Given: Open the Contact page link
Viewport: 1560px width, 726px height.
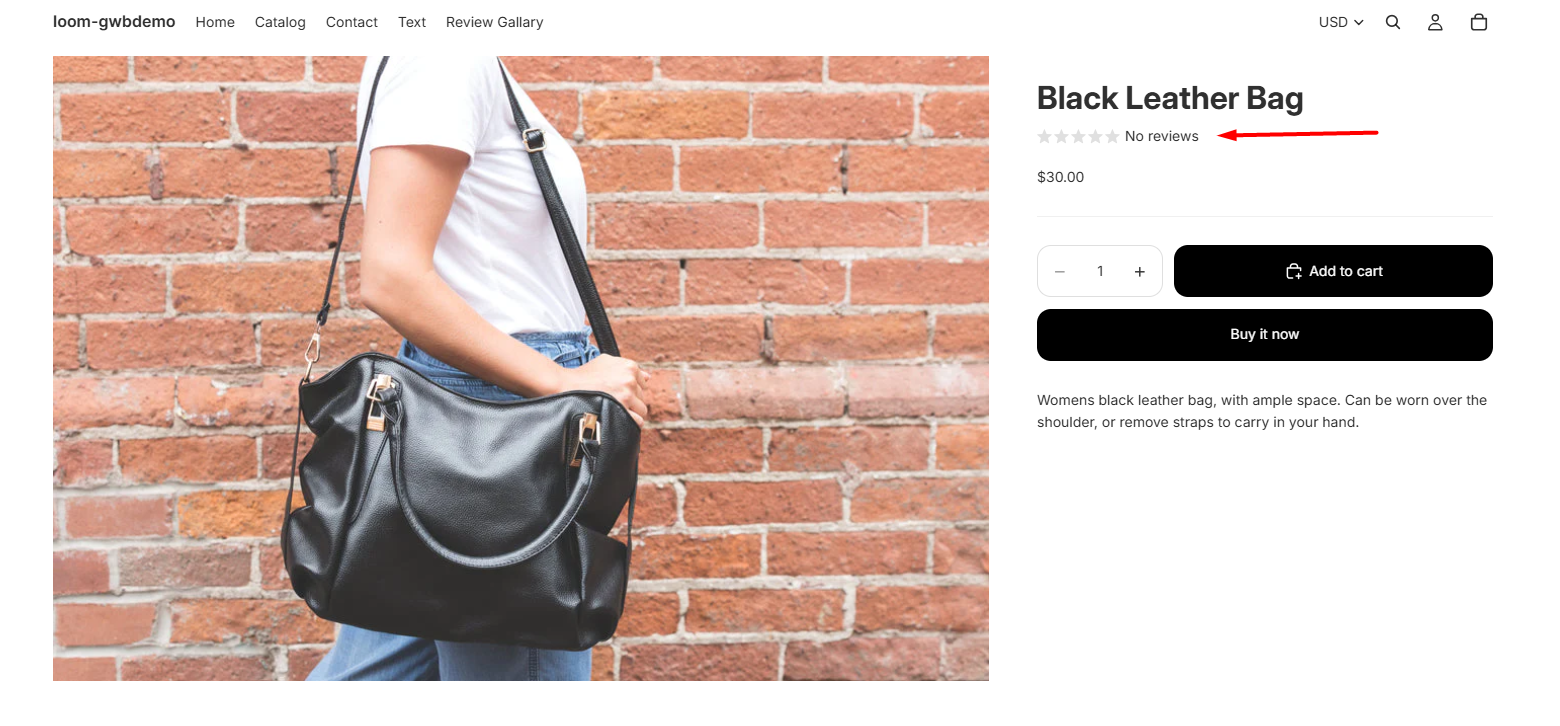Looking at the screenshot, I should coord(352,22).
